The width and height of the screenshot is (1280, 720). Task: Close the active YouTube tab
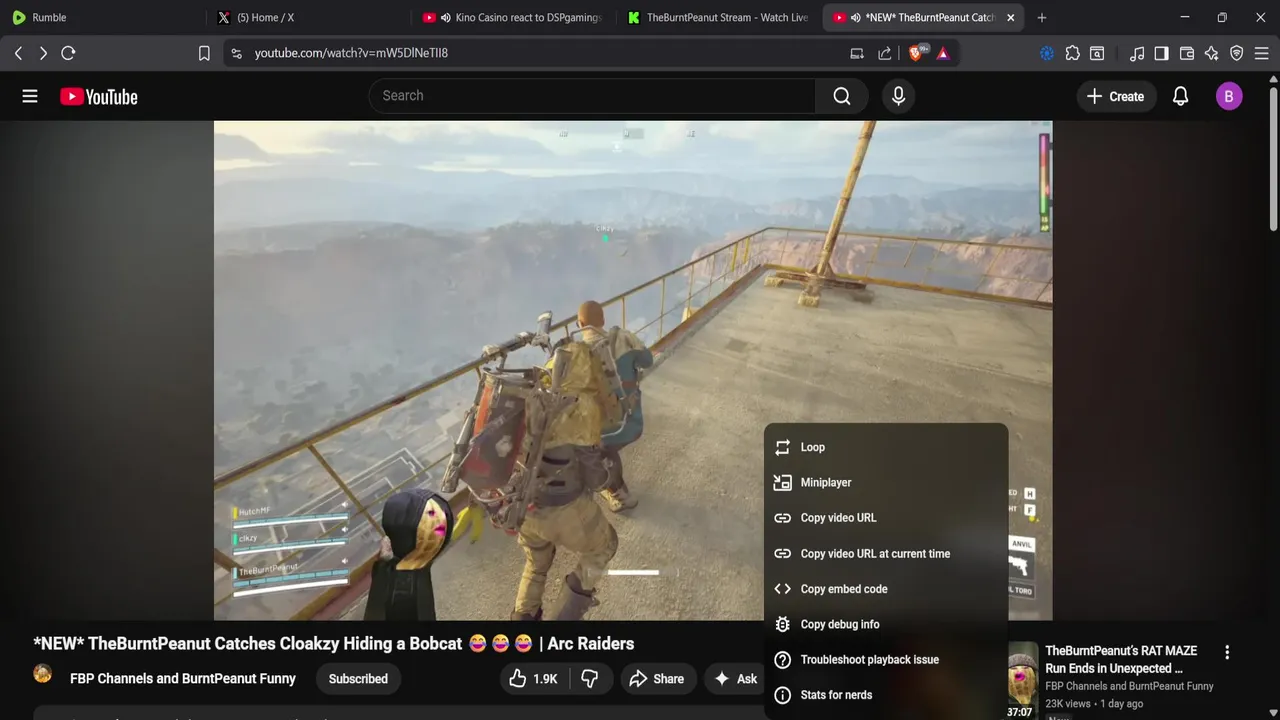point(1010,17)
